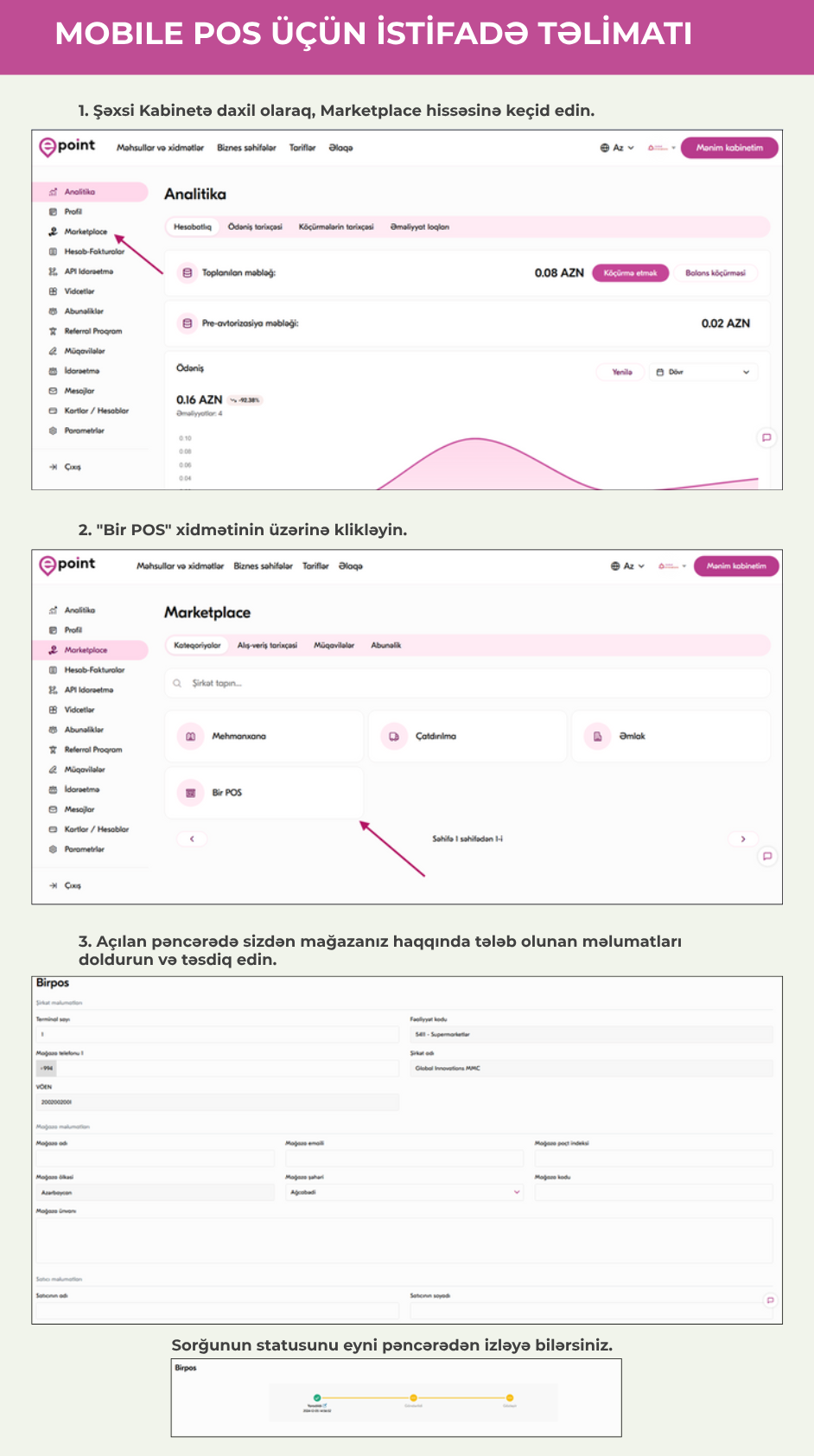Click the Mehmanxana category icon
The image size is (814, 1456).
pos(191,737)
